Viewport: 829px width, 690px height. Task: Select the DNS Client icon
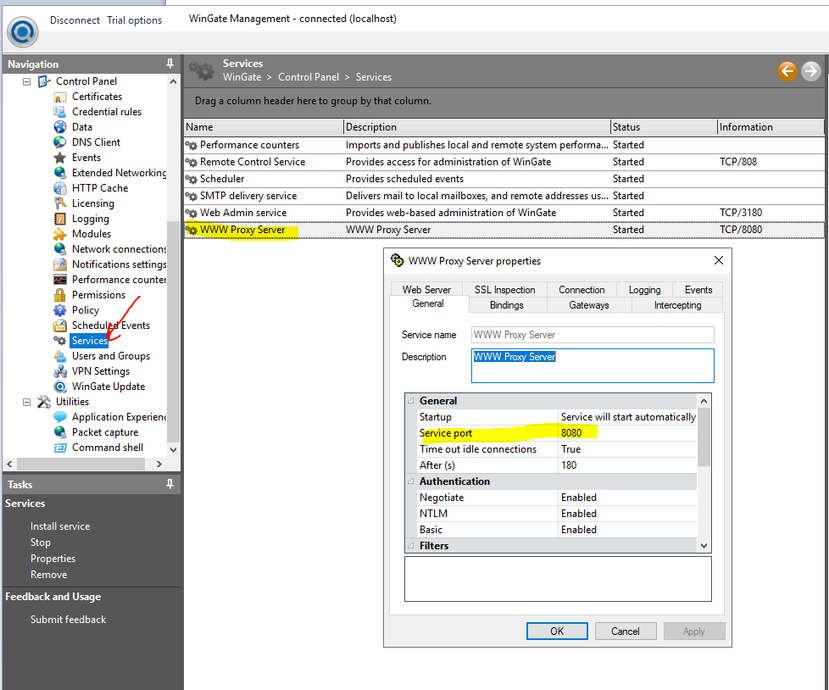[x=60, y=142]
